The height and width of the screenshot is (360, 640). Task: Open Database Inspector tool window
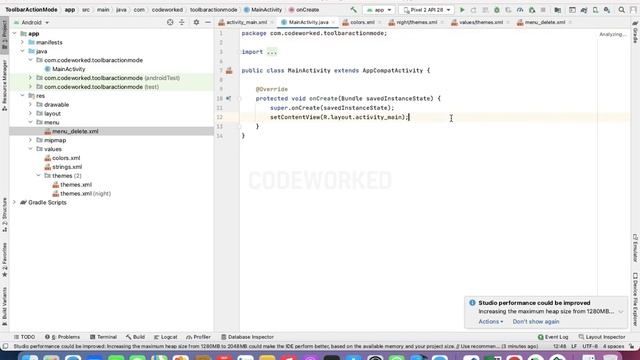coord(247,337)
